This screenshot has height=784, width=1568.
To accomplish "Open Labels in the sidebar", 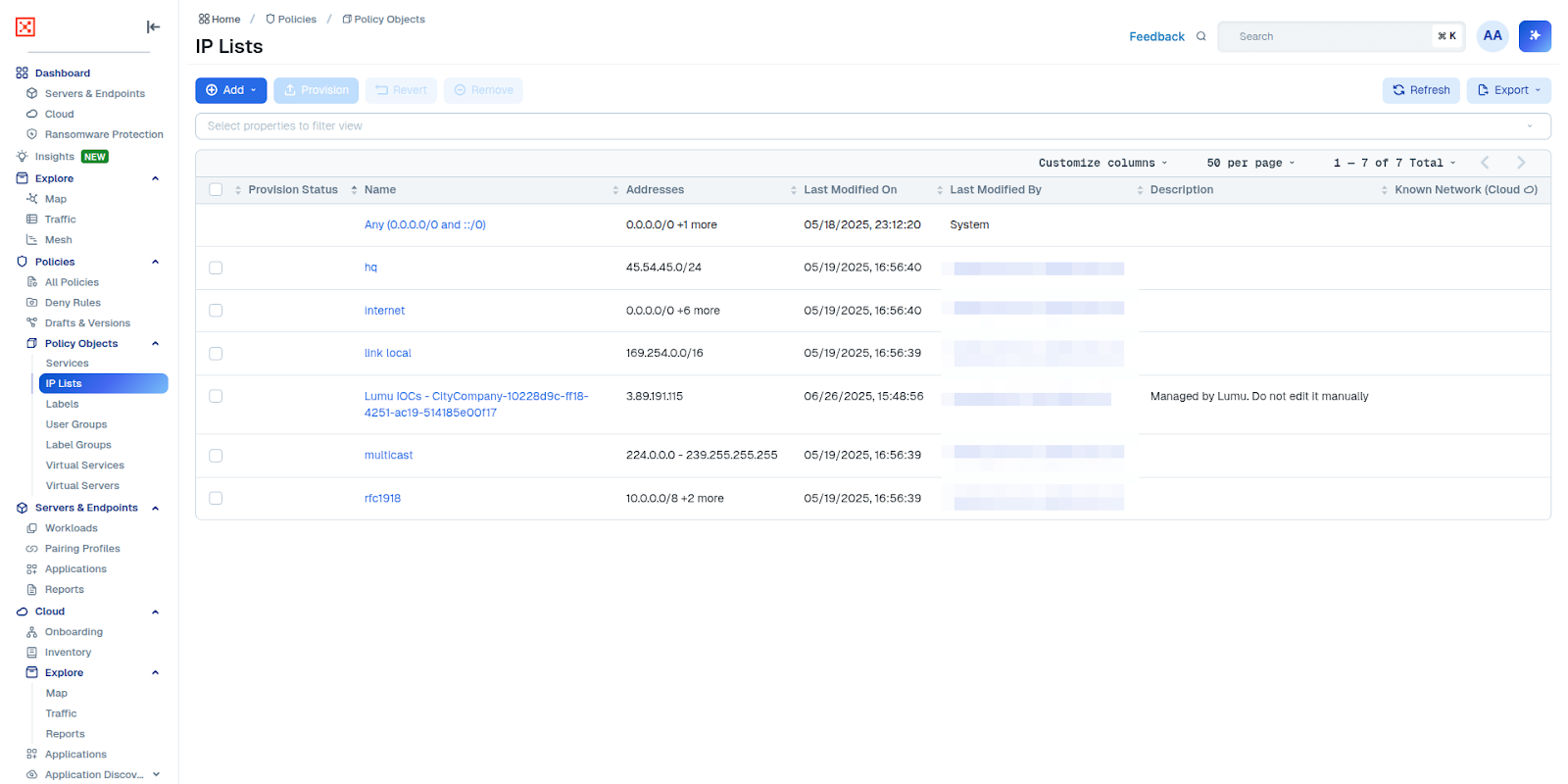I will 62,404.
